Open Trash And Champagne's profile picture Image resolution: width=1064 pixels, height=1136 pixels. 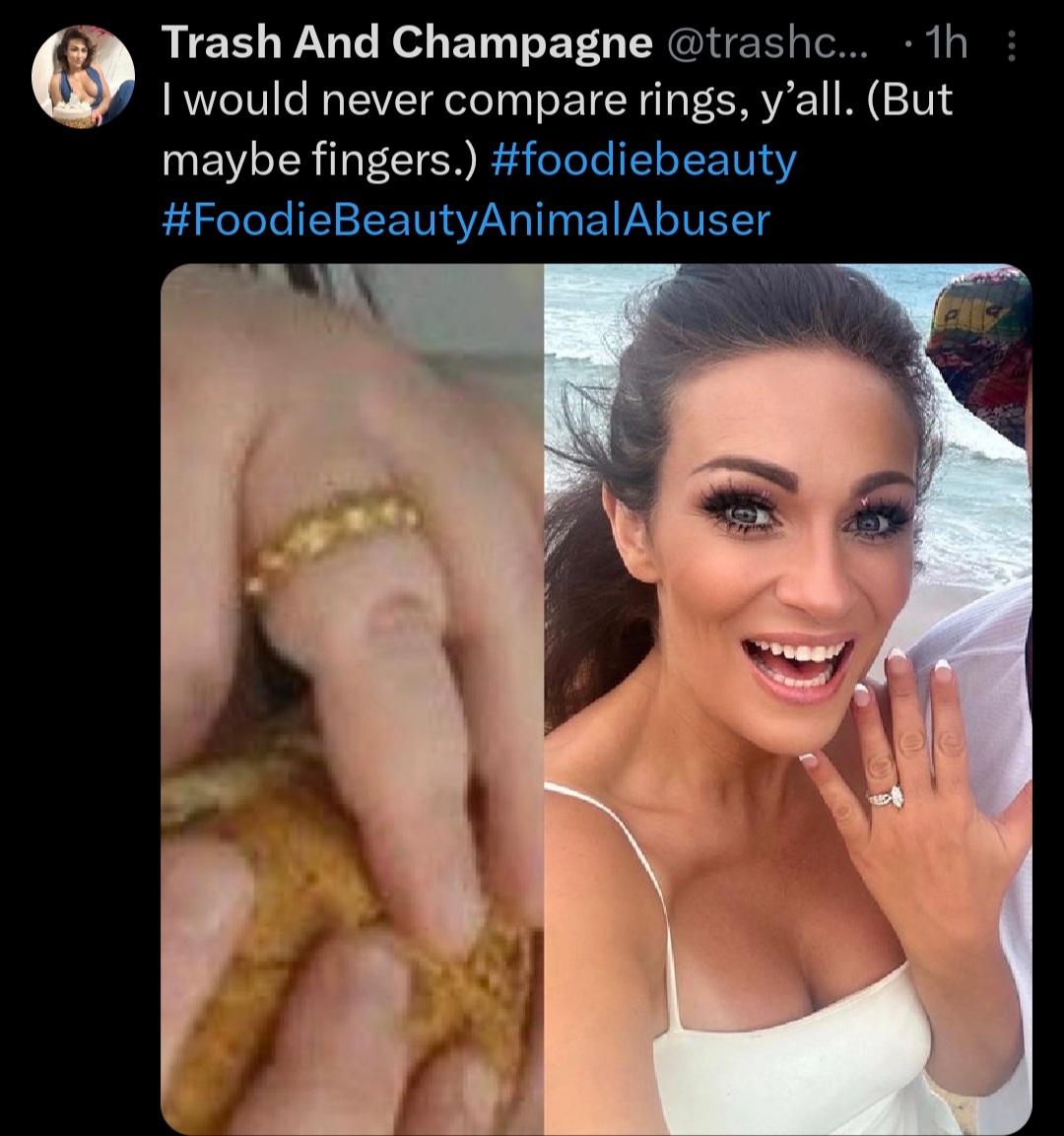coord(84,78)
